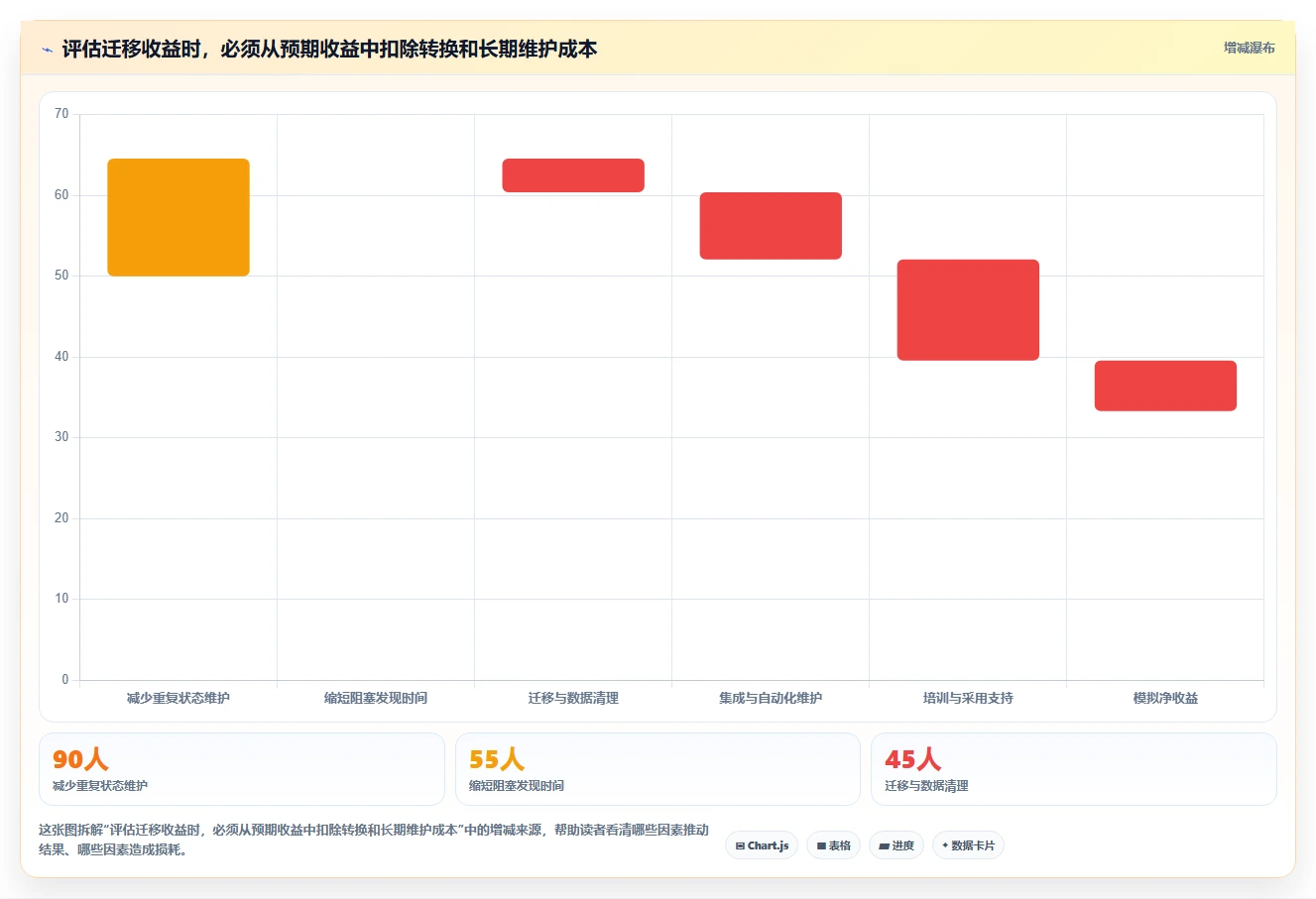This screenshot has height=899, width=1316.
Task: Click the 45人 value card
Action: click(1073, 769)
